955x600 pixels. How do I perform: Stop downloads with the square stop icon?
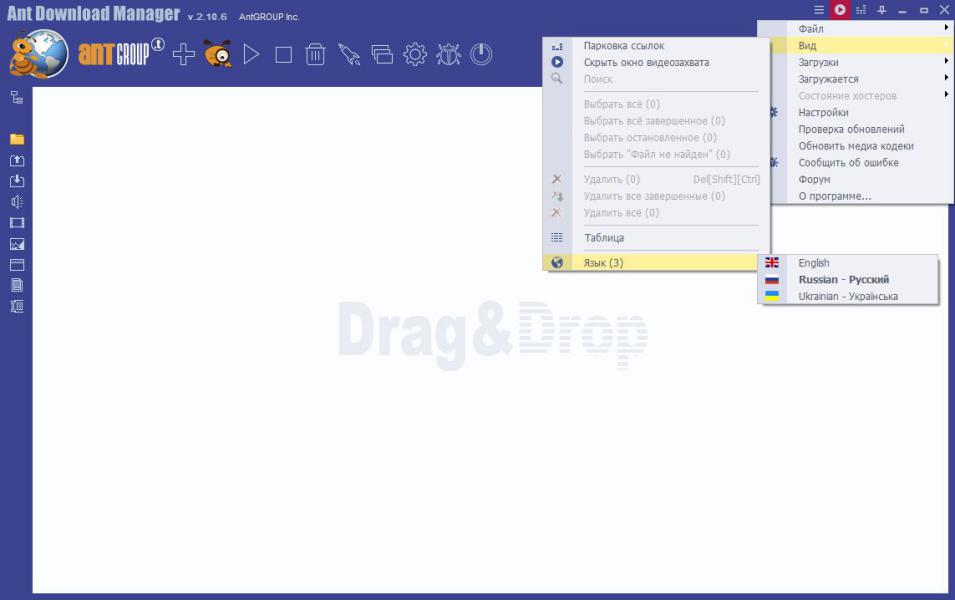283,55
